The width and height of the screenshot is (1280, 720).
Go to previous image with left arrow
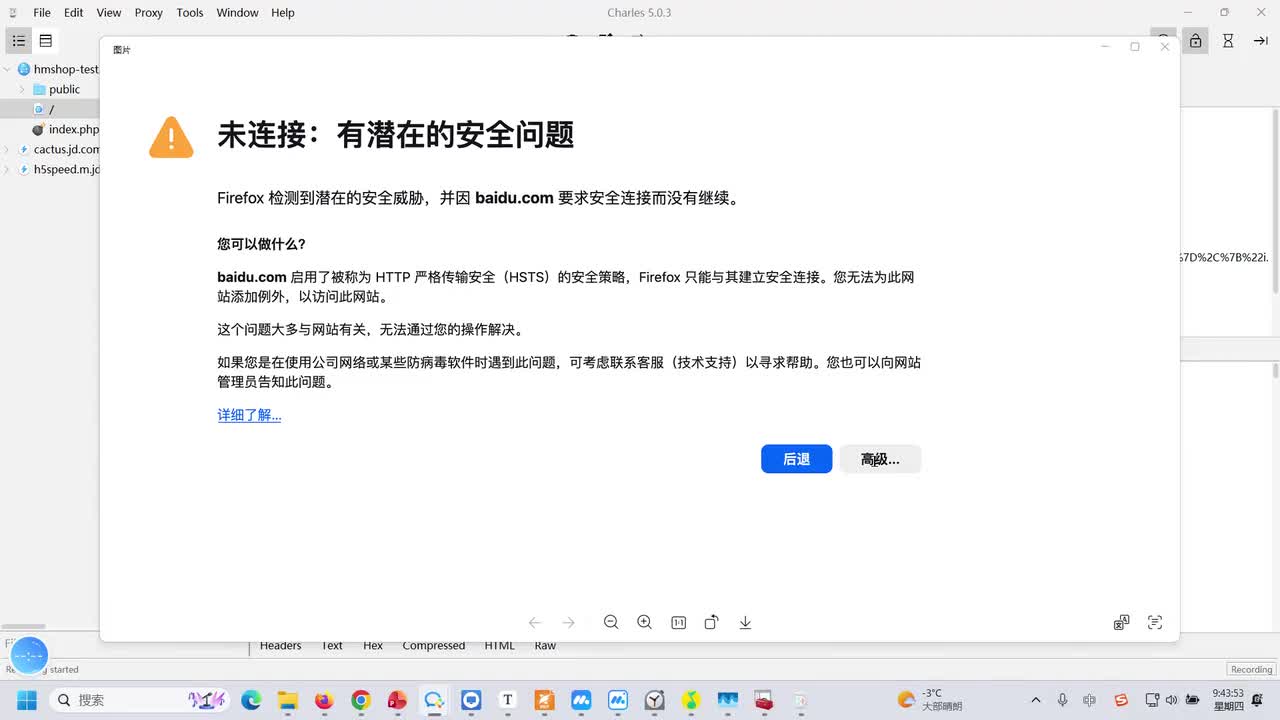point(535,622)
